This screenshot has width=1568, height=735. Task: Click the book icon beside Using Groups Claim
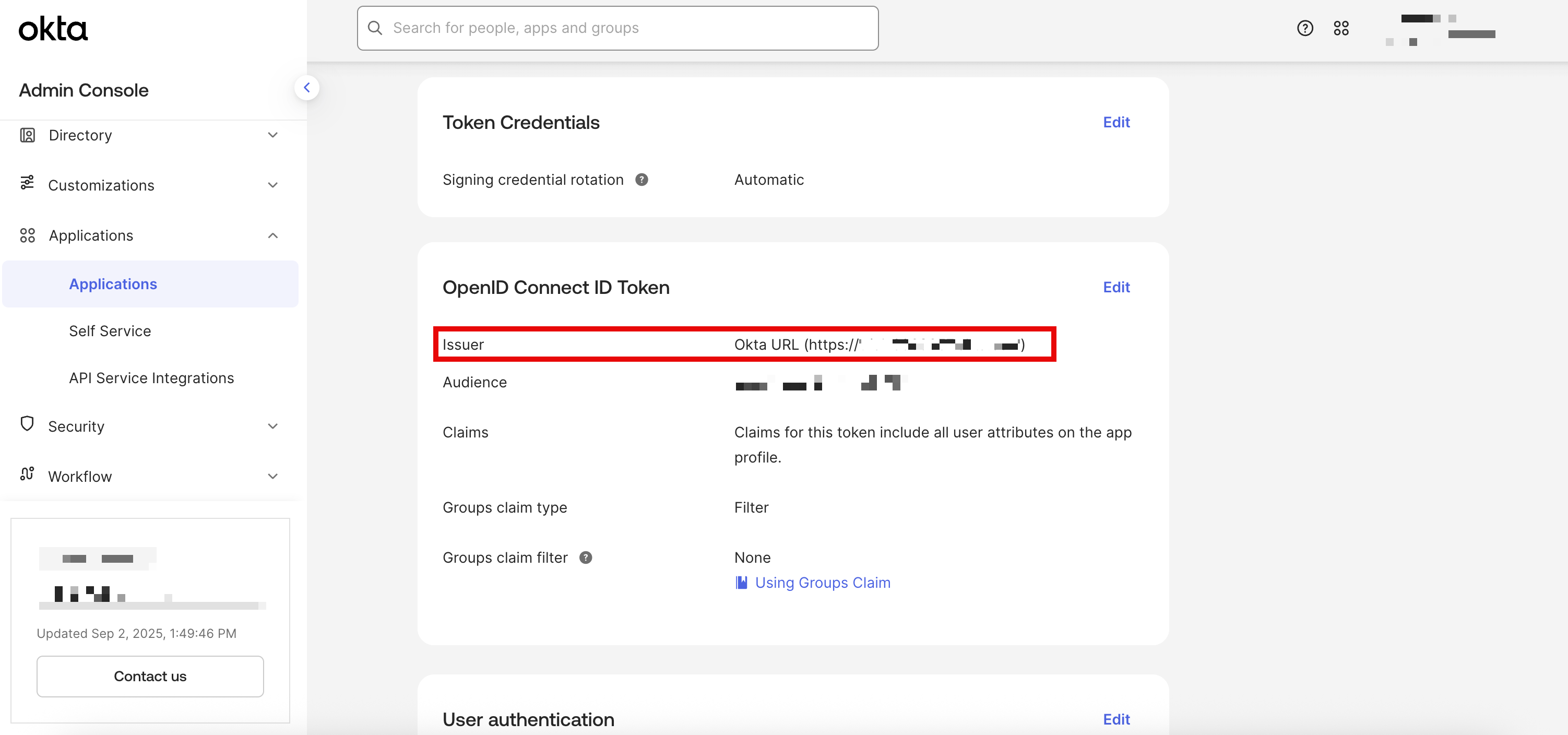[741, 582]
